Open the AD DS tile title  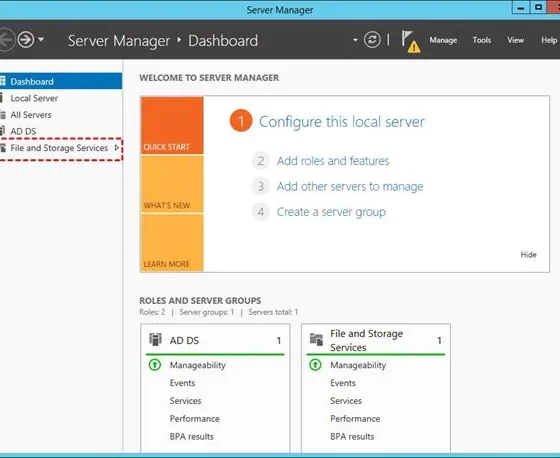(184, 340)
